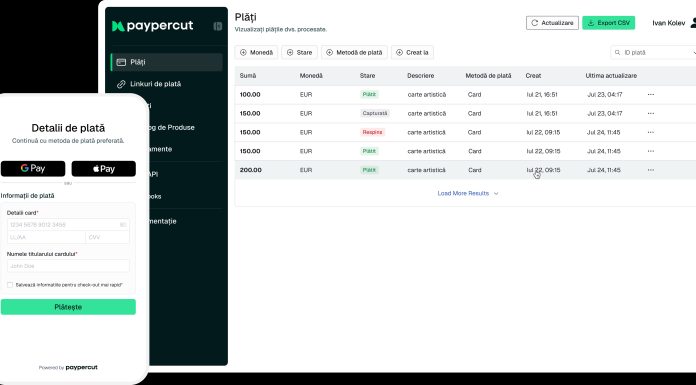The width and height of the screenshot is (696, 385).
Task: Click the Plătit status badge in the 100.00 row
Action: coord(369,95)
